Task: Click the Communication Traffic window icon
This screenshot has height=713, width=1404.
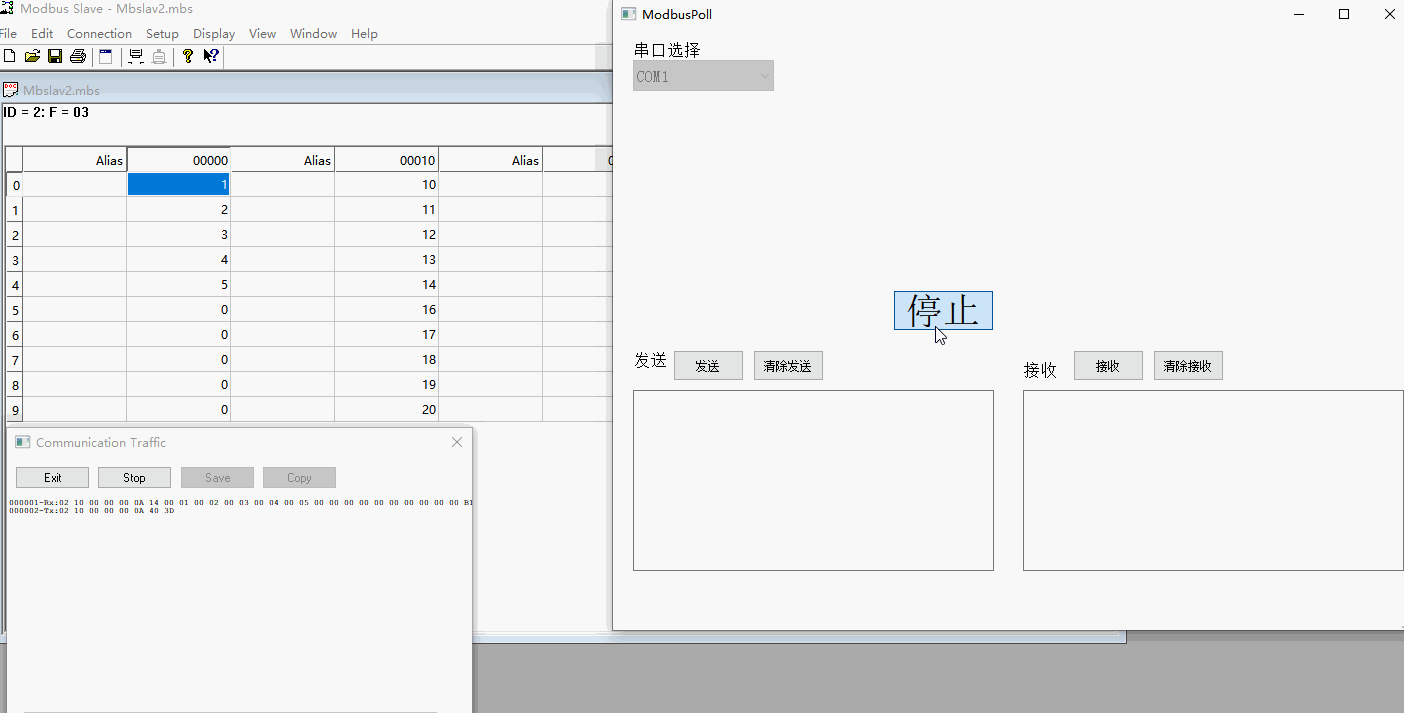Action: click(23, 442)
